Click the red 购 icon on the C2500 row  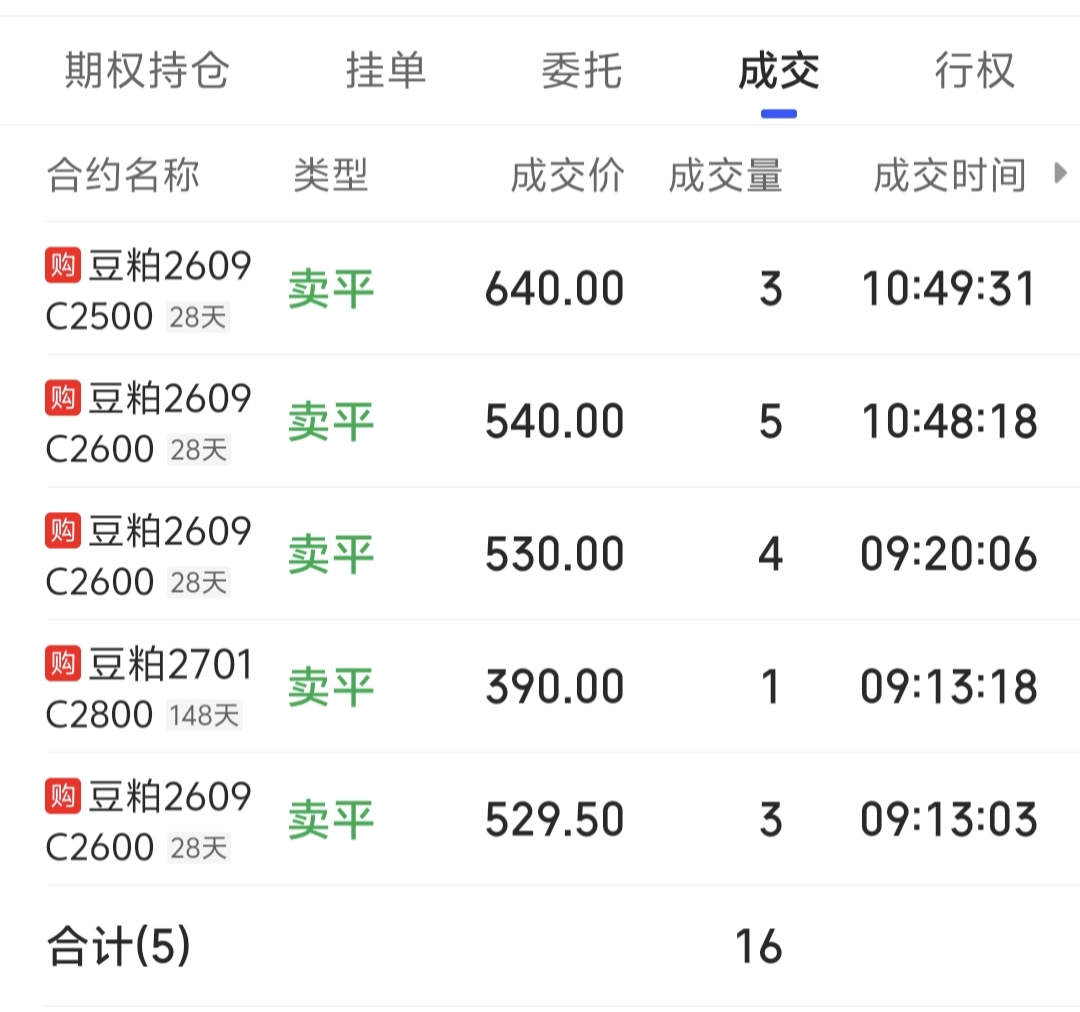click(x=63, y=265)
